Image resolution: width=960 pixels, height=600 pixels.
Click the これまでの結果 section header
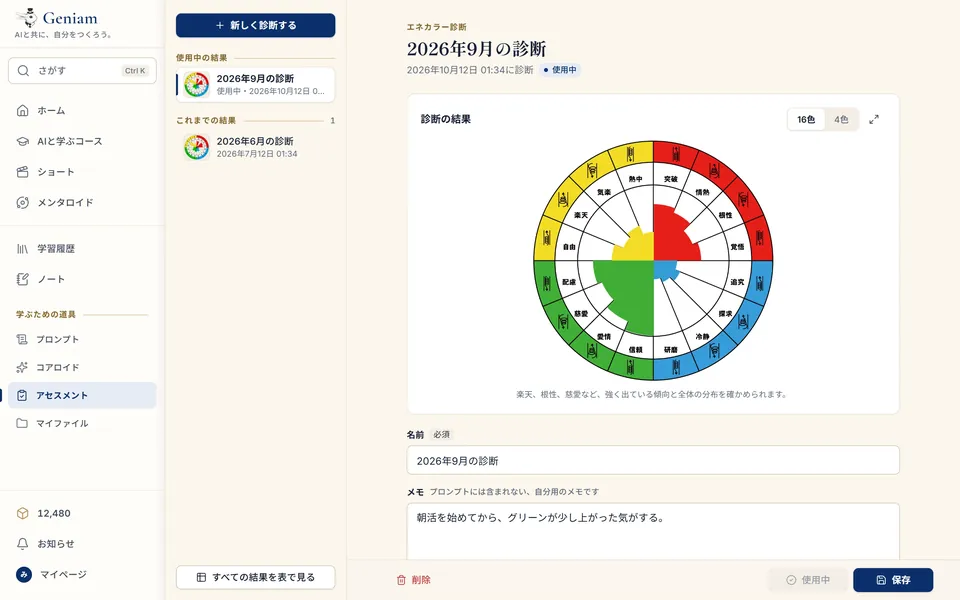(x=206, y=120)
